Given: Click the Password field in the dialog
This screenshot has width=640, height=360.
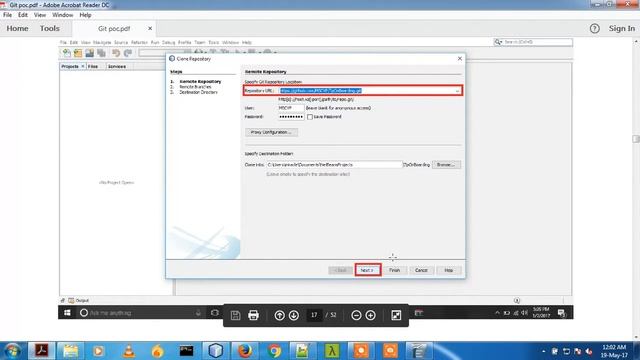Looking at the screenshot, I should click(291, 117).
